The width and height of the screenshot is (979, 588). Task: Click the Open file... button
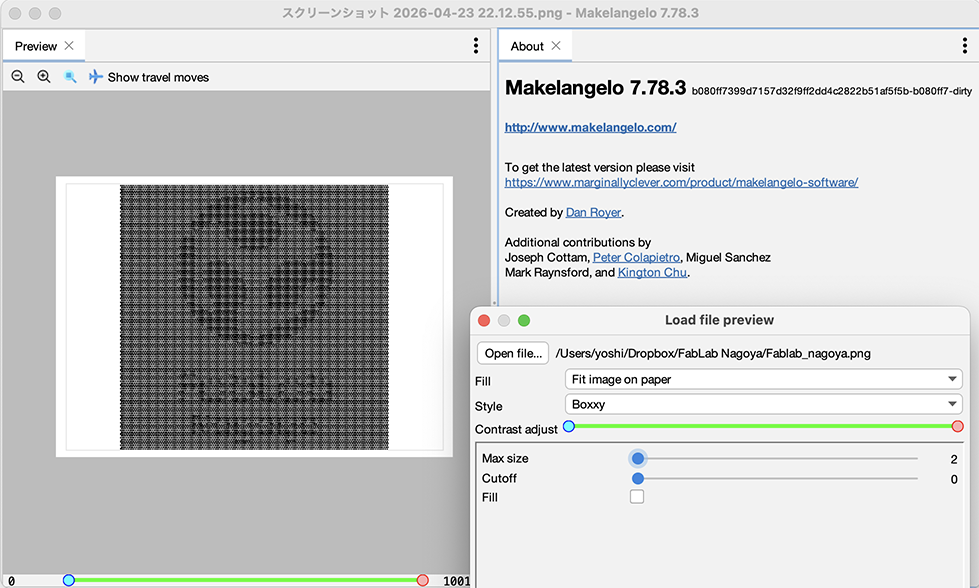pos(513,353)
